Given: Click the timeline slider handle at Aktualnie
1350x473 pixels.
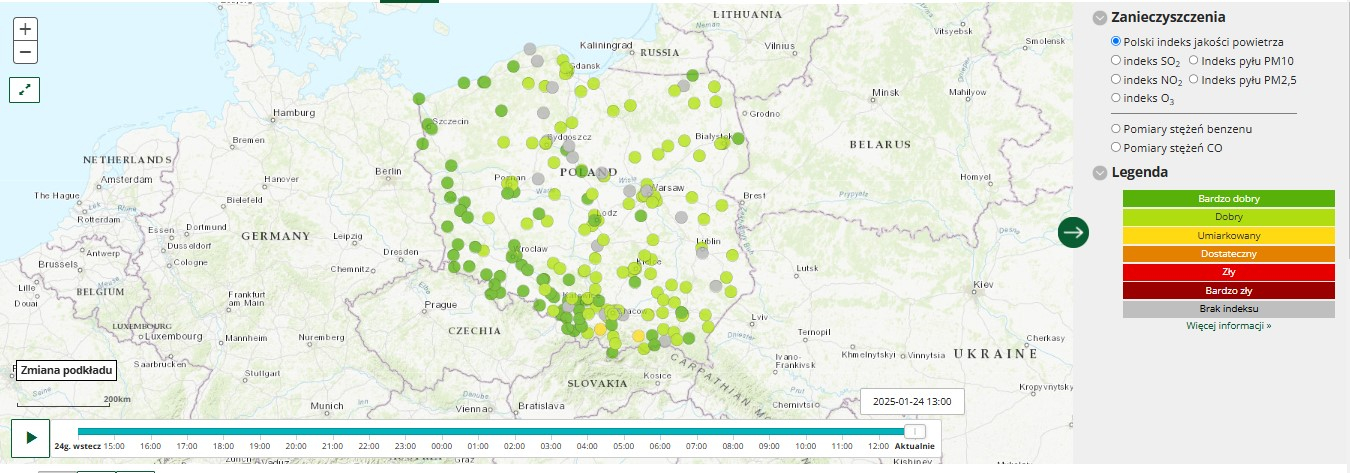Looking at the screenshot, I should [x=914, y=431].
